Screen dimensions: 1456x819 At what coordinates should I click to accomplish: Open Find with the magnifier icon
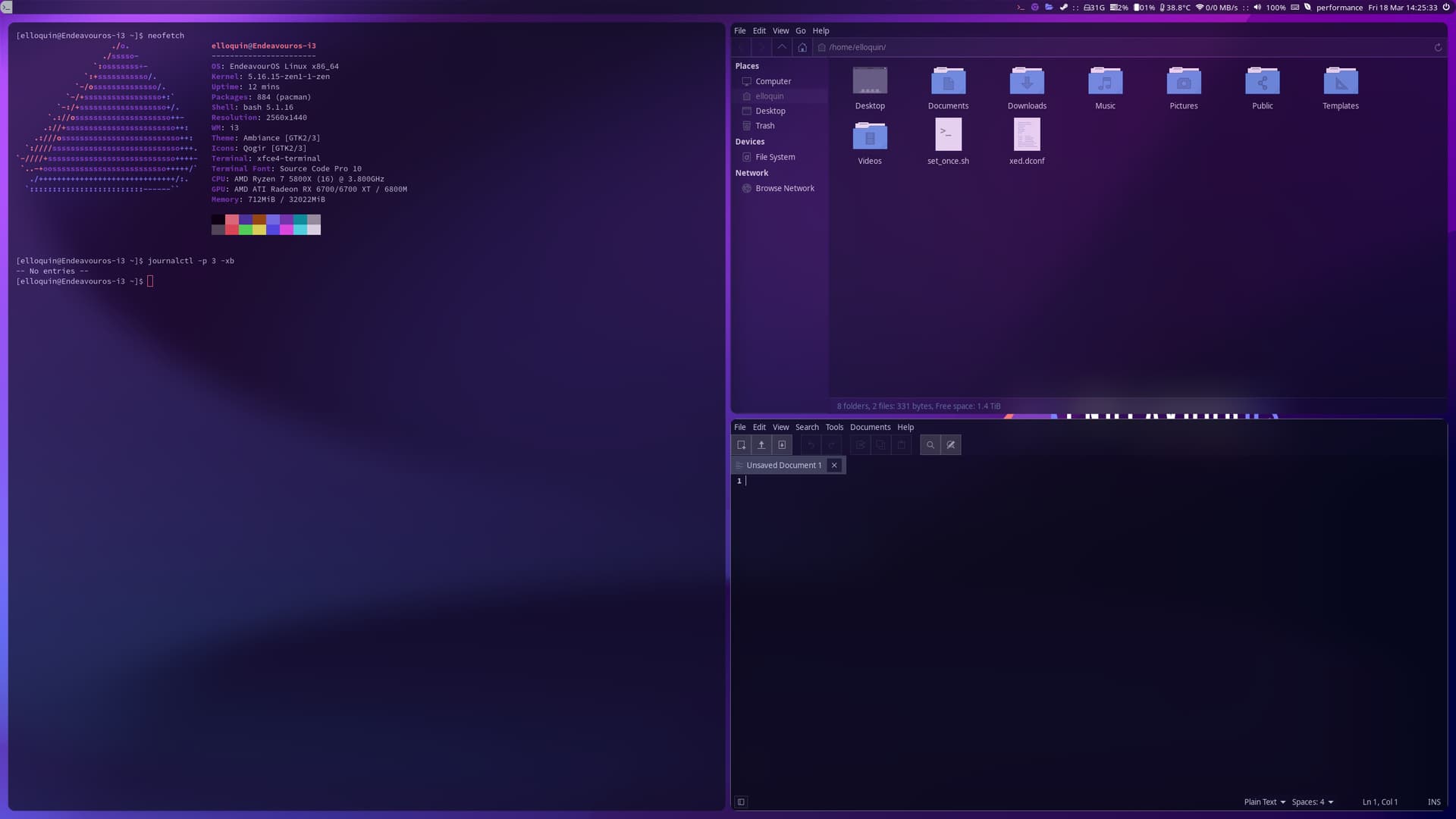coord(930,445)
